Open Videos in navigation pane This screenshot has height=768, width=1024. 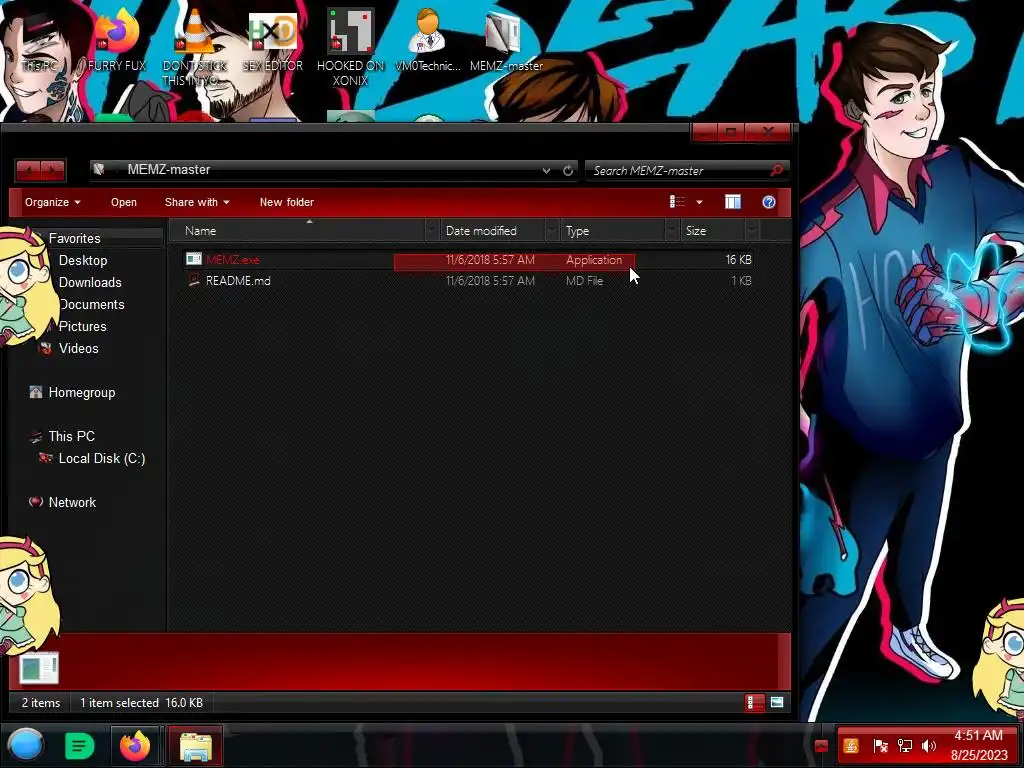click(x=78, y=348)
